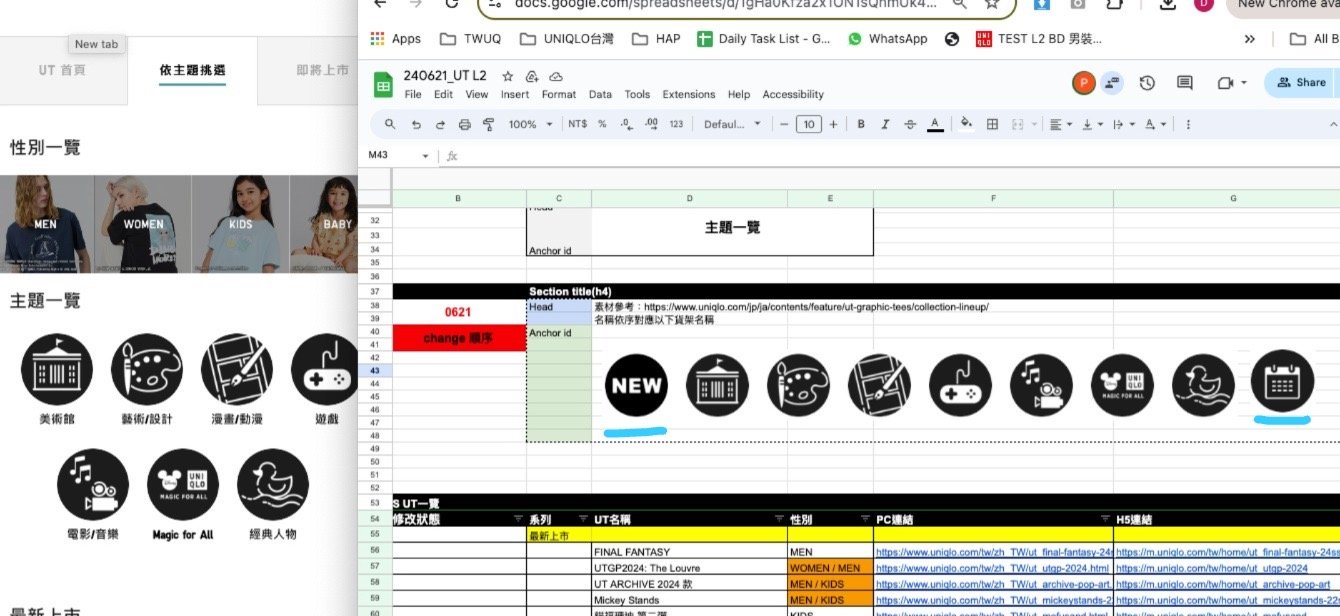Image resolution: width=1340 pixels, height=616 pixels.
Task: Open the font family Default dropdown
Action: (732, 125)
